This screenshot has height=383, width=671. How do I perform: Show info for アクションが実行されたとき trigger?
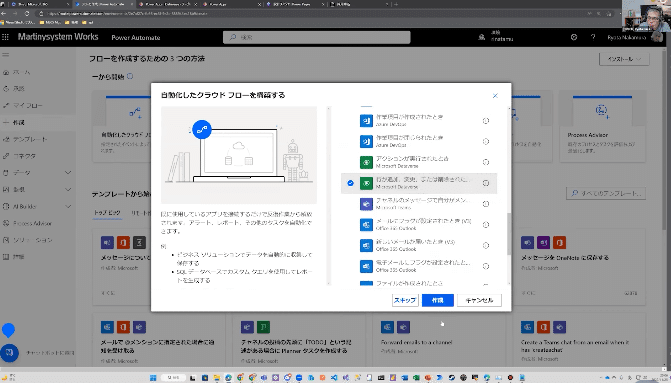(x=486, y=162)
